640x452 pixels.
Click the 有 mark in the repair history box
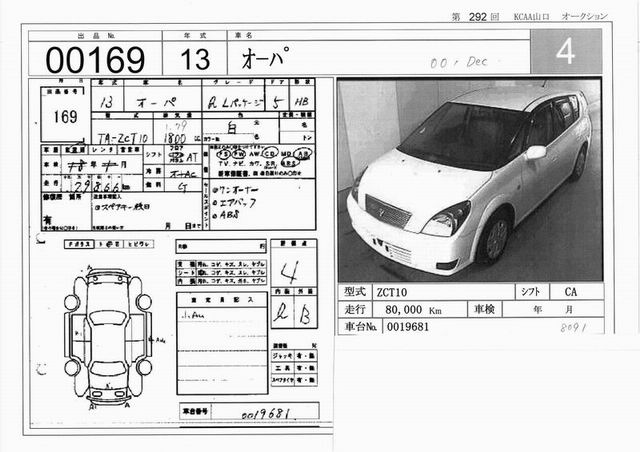(x=47, y=220)
